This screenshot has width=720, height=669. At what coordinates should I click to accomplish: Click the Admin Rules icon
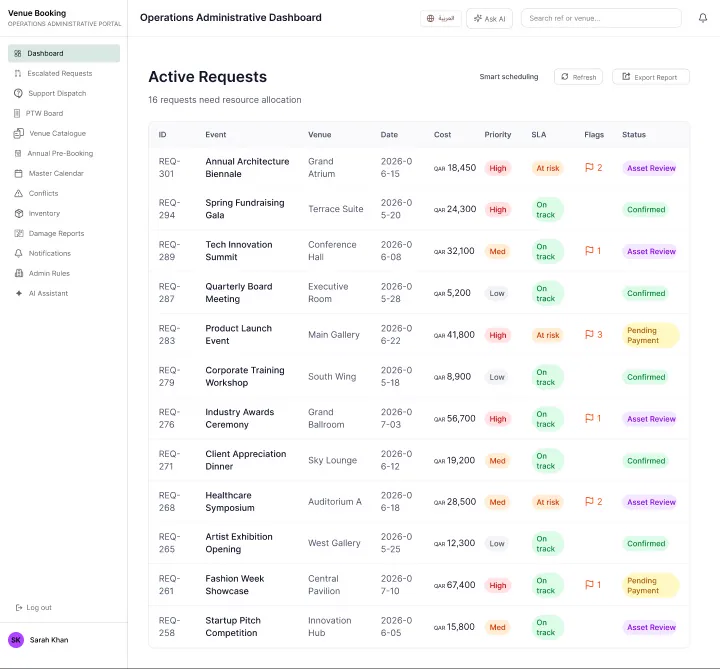pyautogui.click(x=19, y=273)
